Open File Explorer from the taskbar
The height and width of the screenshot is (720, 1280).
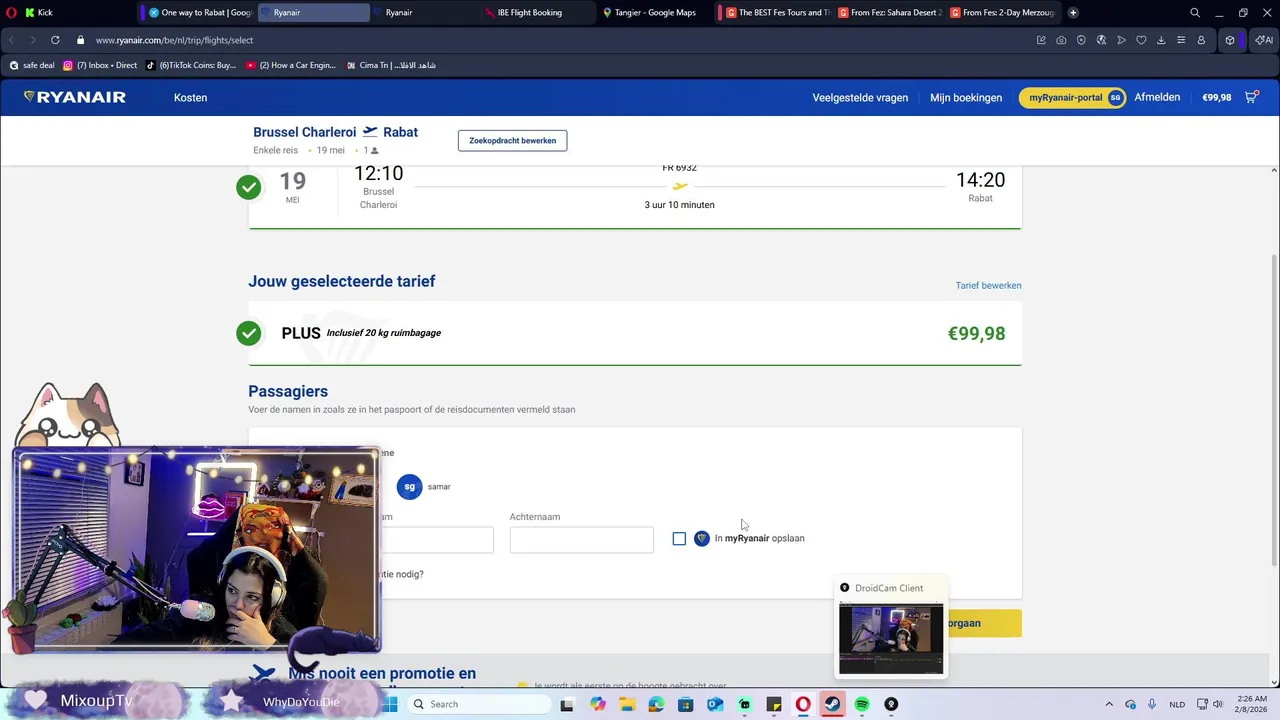(627, 704)
